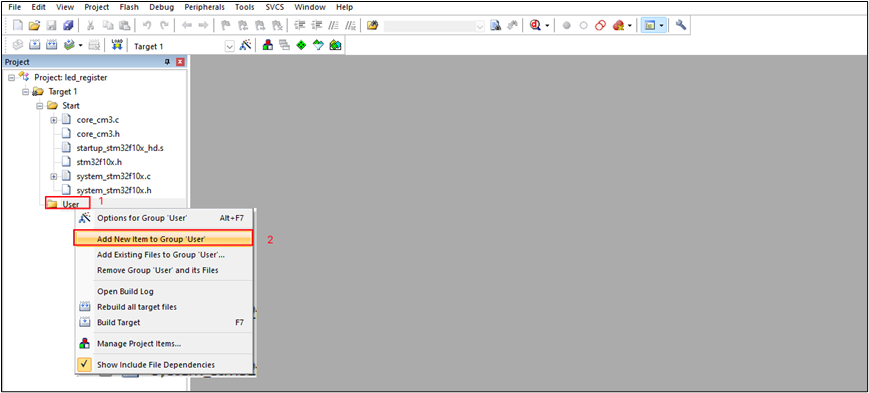Viewport: 869px width, 393px height.
Task: Open the Batch Build dropdown arrow
Action: click(80, 46)
